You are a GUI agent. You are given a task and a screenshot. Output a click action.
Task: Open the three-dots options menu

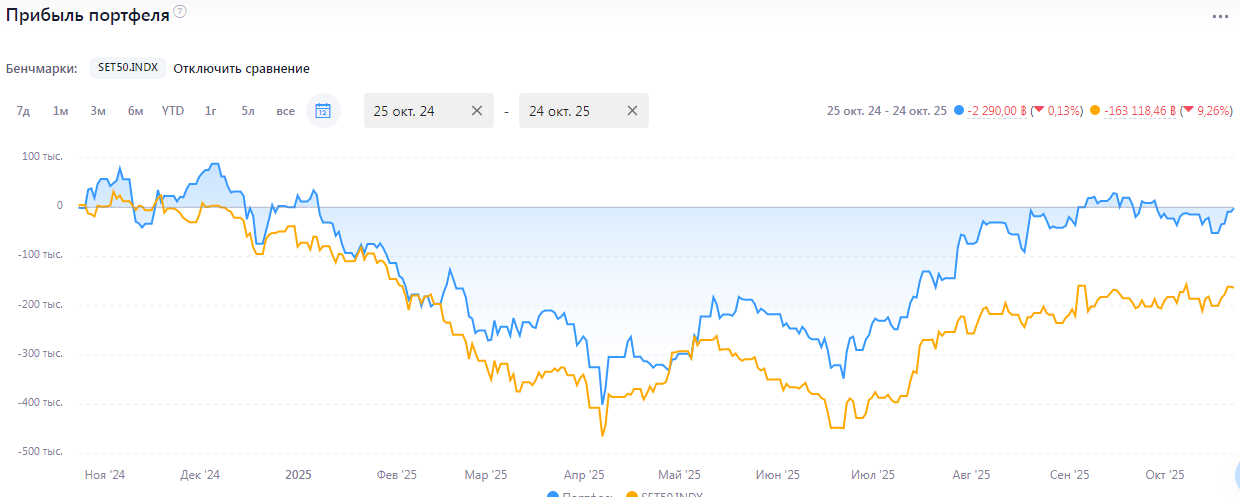[x=1219, y=17]
